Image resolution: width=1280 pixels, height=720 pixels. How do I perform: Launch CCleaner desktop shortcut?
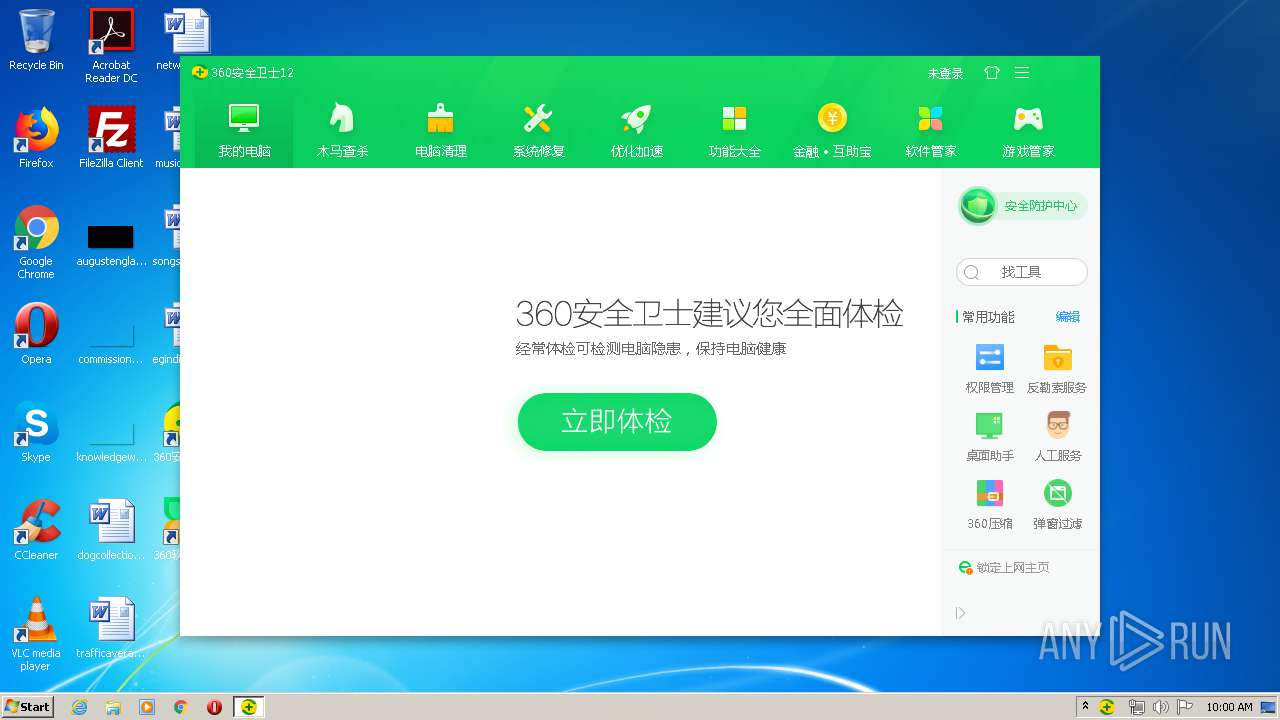(36, 530)
